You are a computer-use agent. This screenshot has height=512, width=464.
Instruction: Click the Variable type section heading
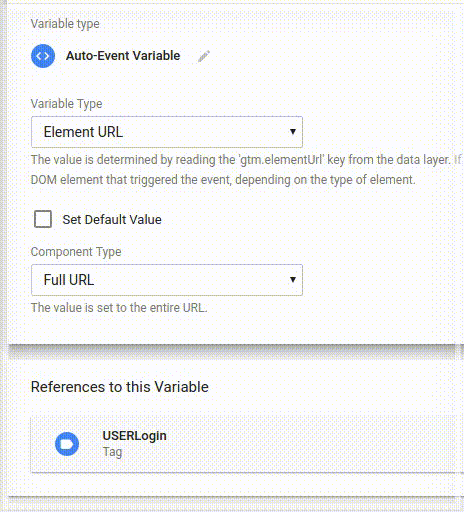[65, 24]
